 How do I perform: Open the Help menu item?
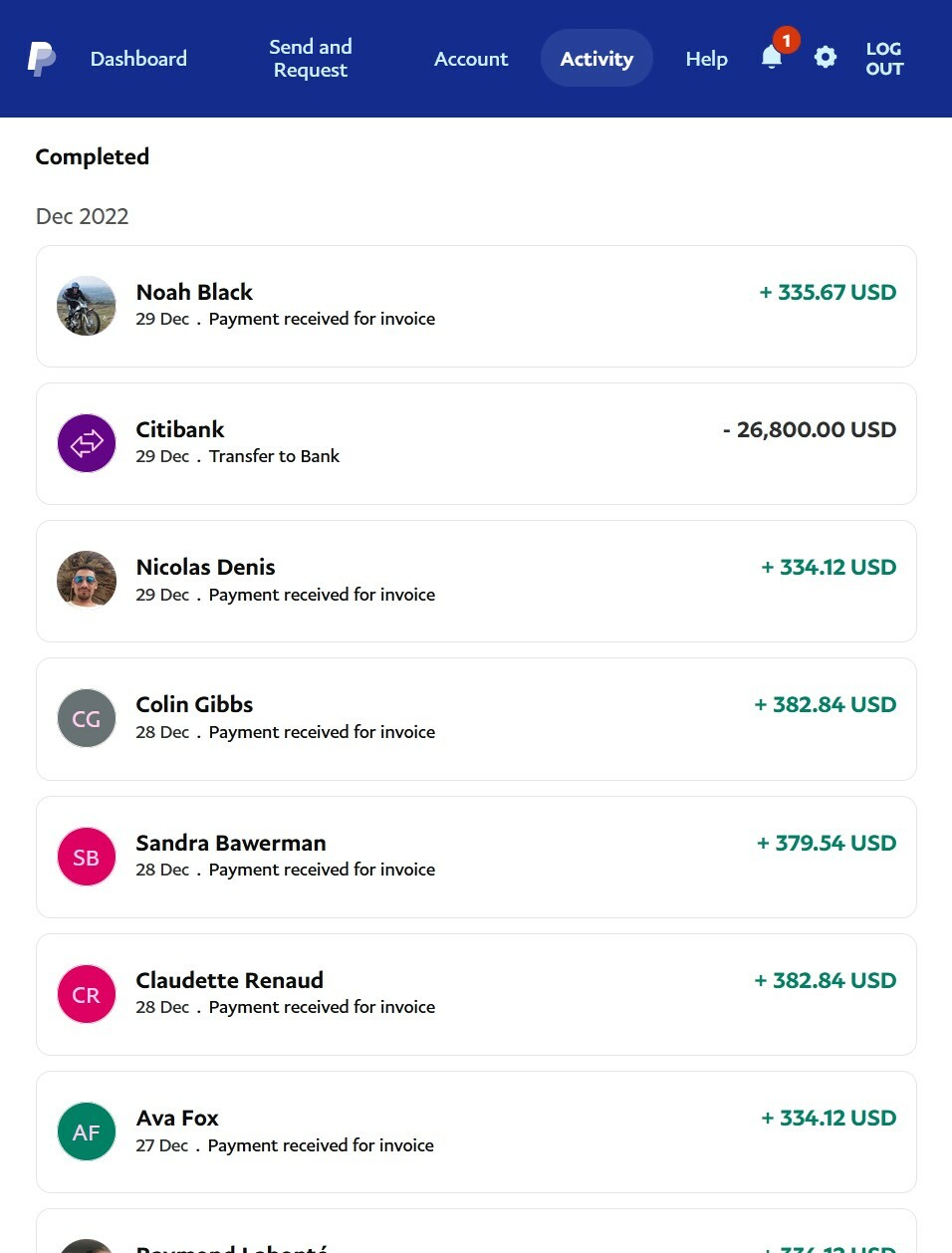(x=706, y=59)
